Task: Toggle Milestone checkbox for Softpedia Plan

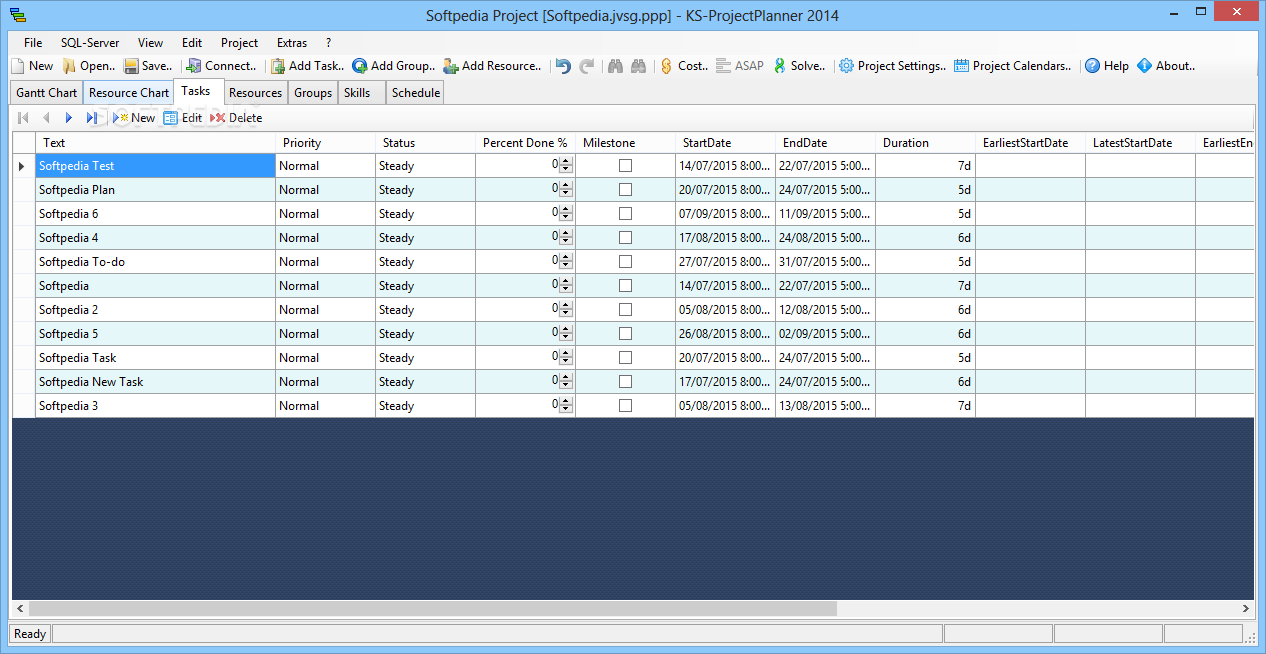Action: tap(625, 190)
